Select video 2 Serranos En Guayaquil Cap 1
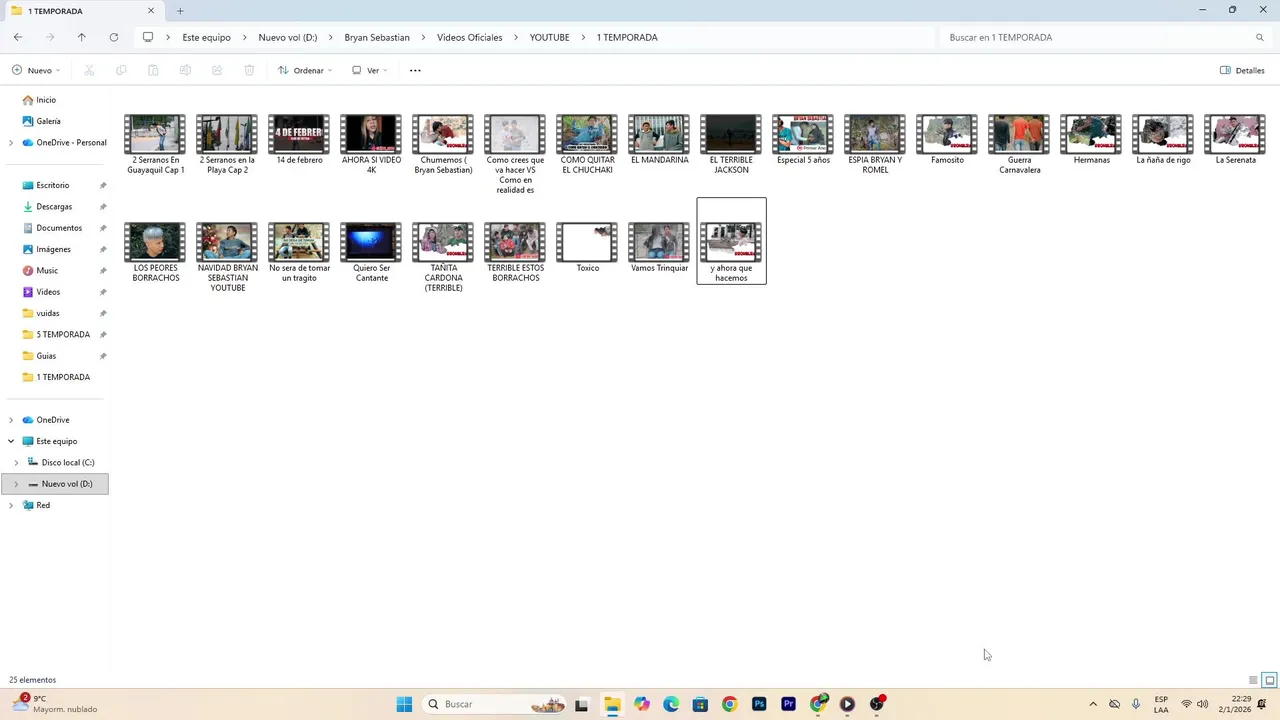The height and width of the screenshot is (720, 1280). click(155, 144)
